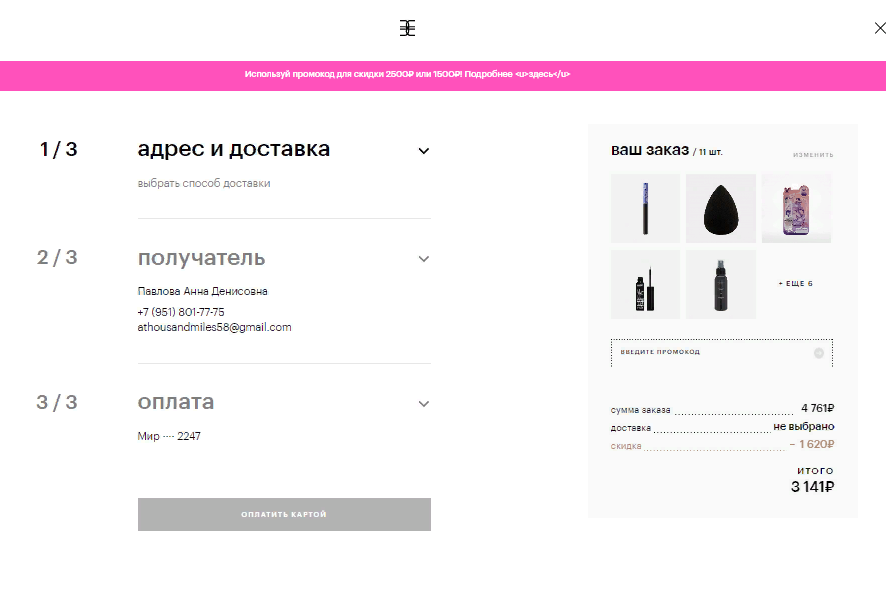Select the получатель step heading
Screen dimensions: 886x592
[201, 258]
